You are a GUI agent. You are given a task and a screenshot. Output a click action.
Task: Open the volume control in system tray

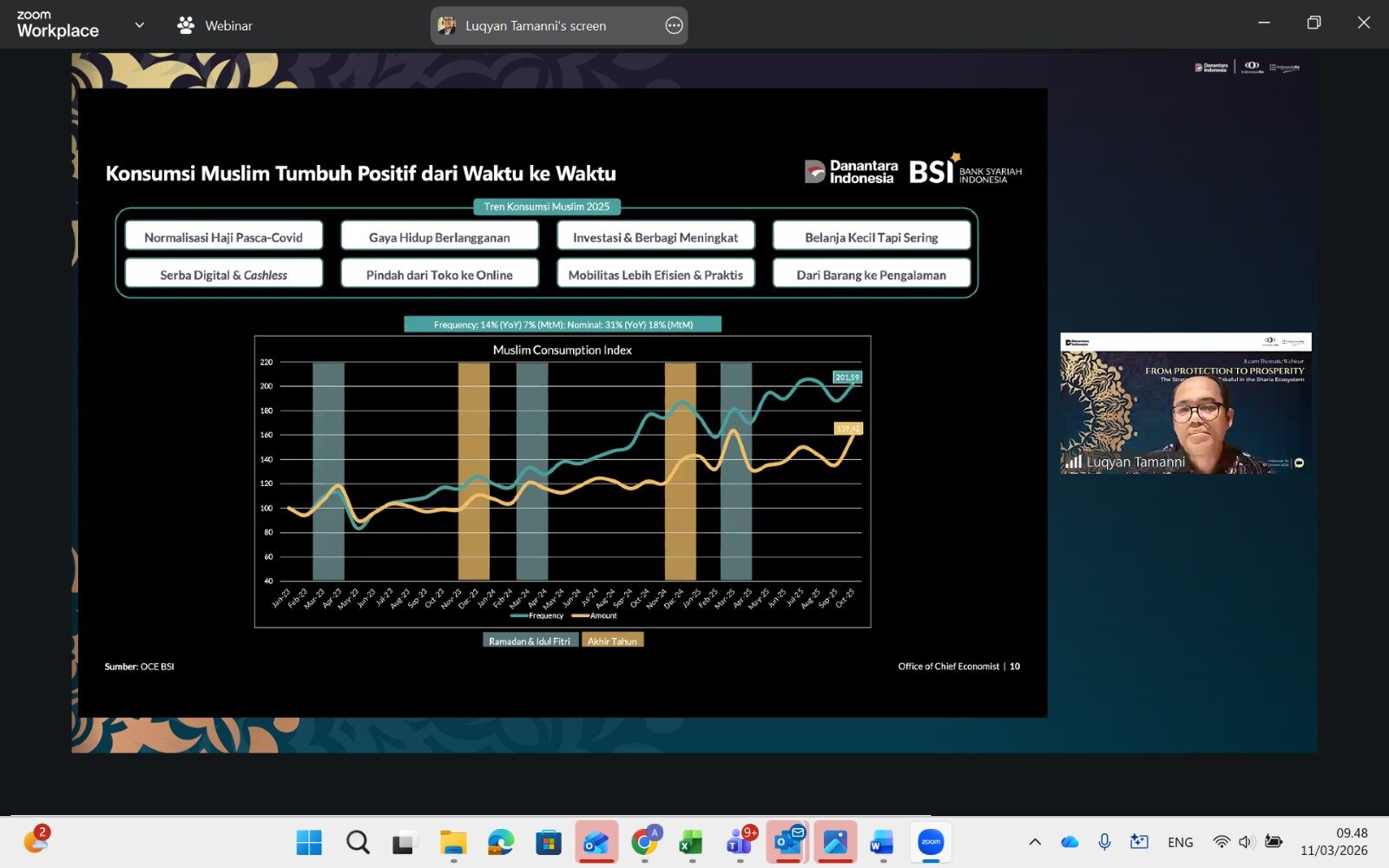[1247, 842]
